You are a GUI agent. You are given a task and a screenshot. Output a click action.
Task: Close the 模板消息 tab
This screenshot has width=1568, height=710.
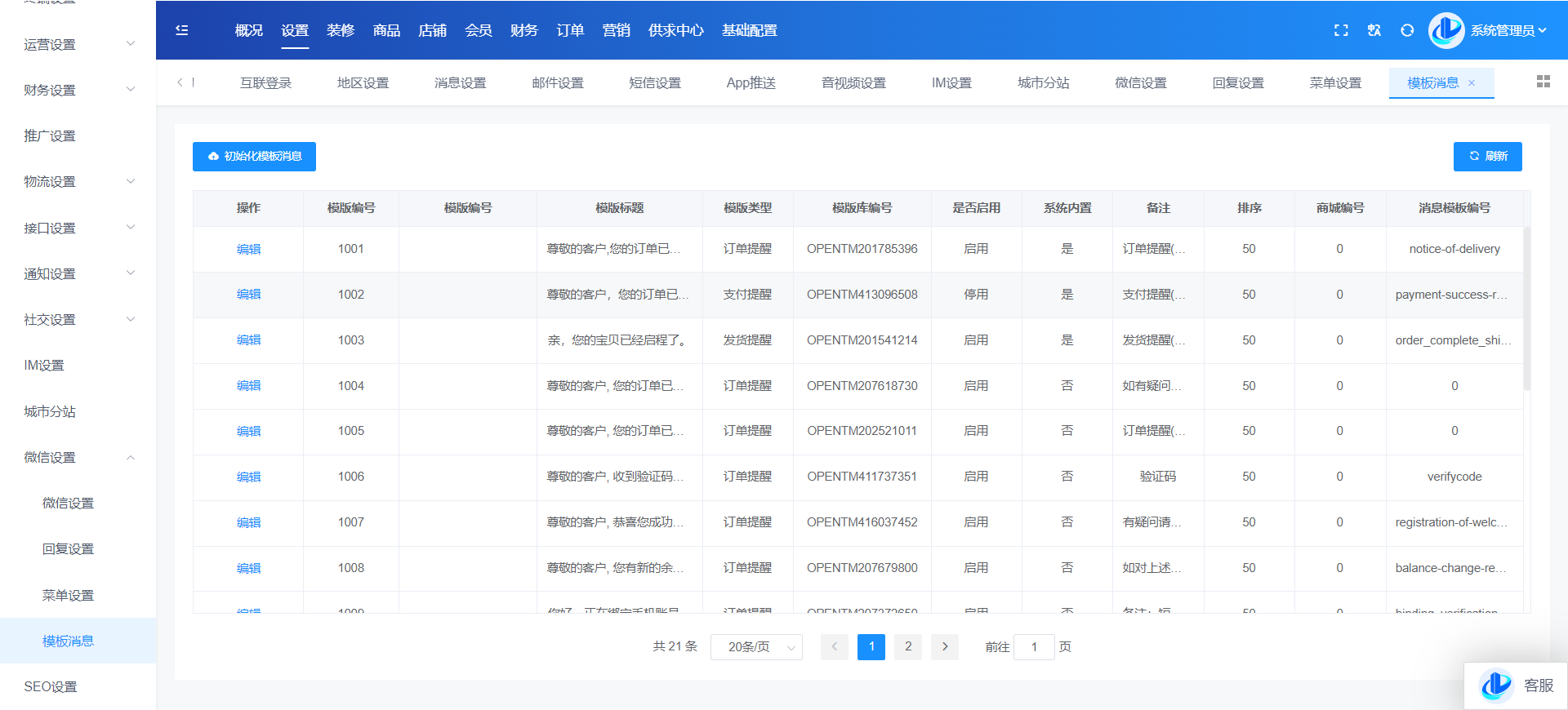tap(1472, 83)
